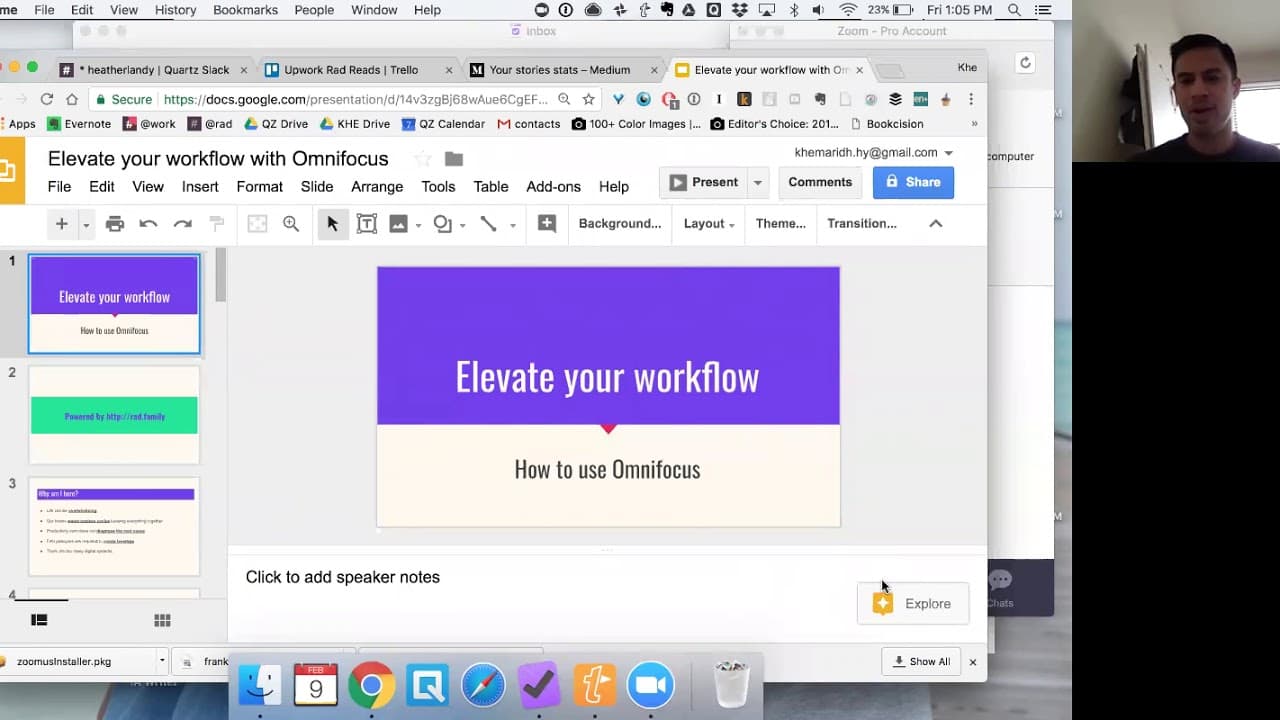
Task: Move presentation using folder icon
Action: (454, 159)
